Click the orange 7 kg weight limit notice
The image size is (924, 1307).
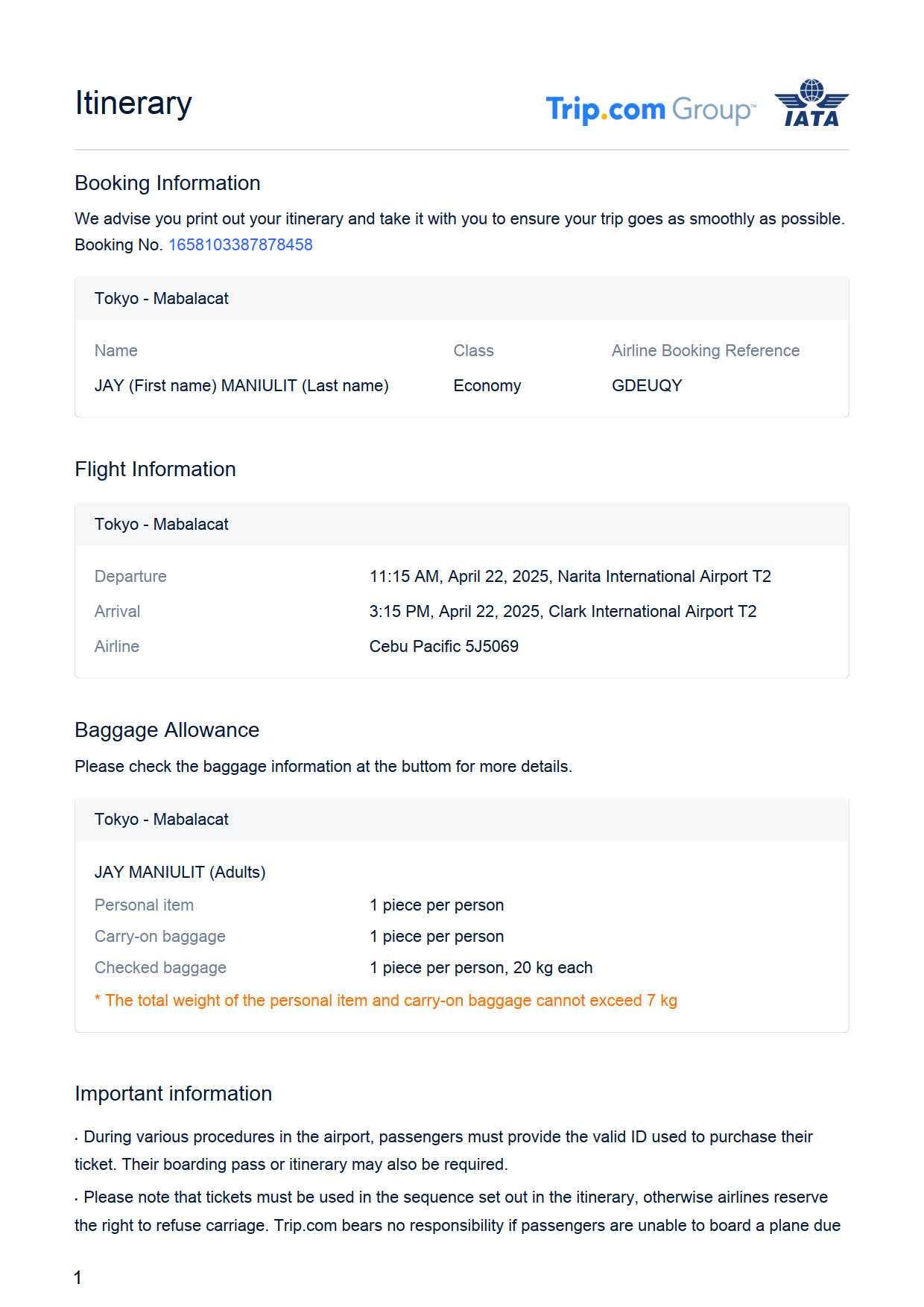(386, 1000)
